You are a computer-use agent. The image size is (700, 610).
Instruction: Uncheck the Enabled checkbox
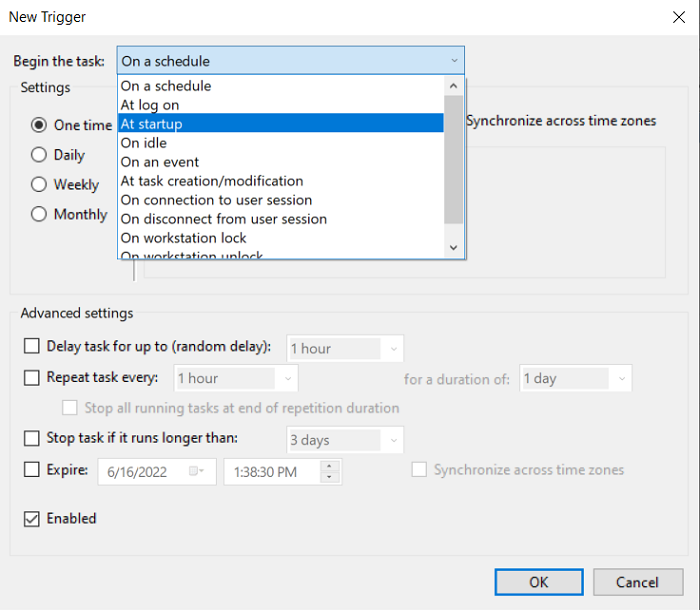32,518
